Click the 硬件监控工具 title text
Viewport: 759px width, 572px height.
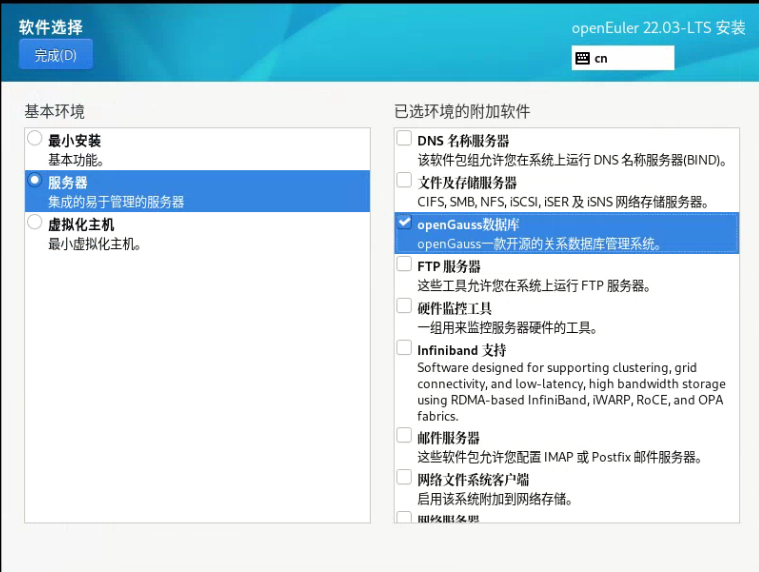pos(455,308)
